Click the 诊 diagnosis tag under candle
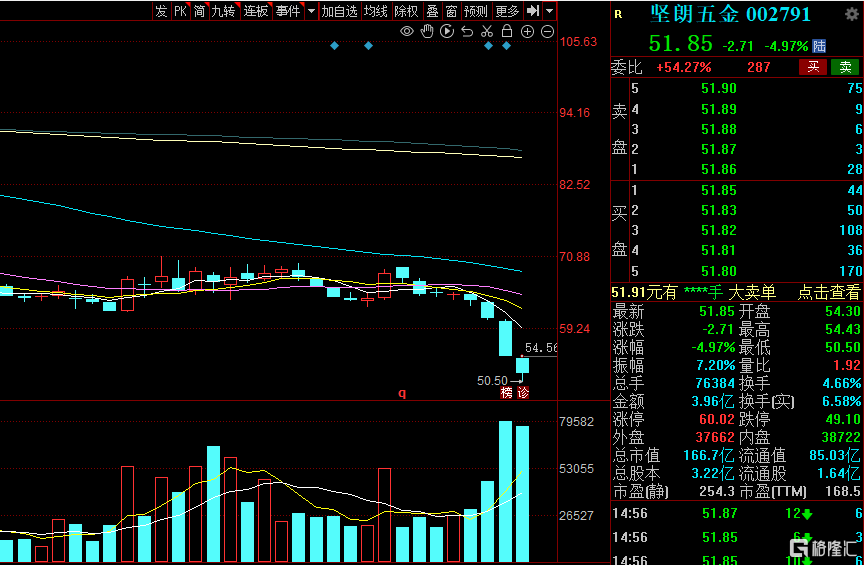 click(522, 392)
